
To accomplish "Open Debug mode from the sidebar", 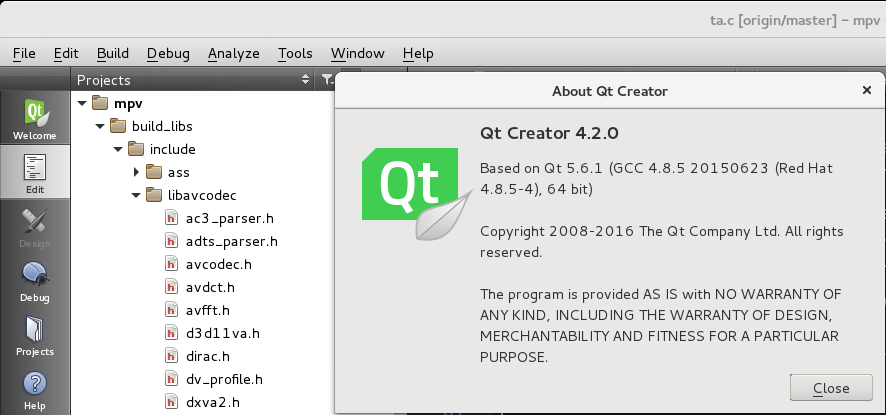I will 35,280.
